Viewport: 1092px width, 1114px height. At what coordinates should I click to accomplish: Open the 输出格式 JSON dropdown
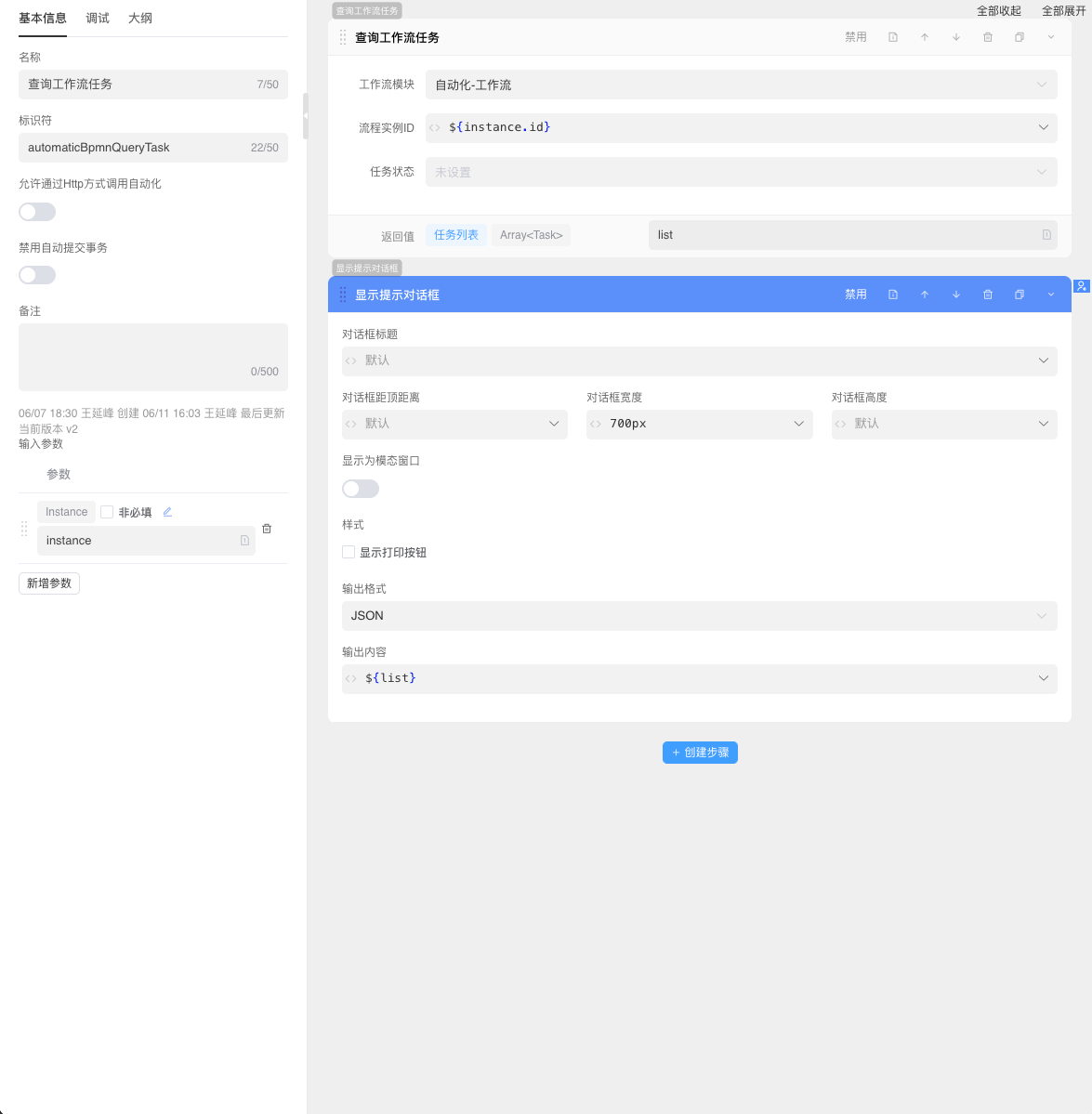(x=699, y=616)
